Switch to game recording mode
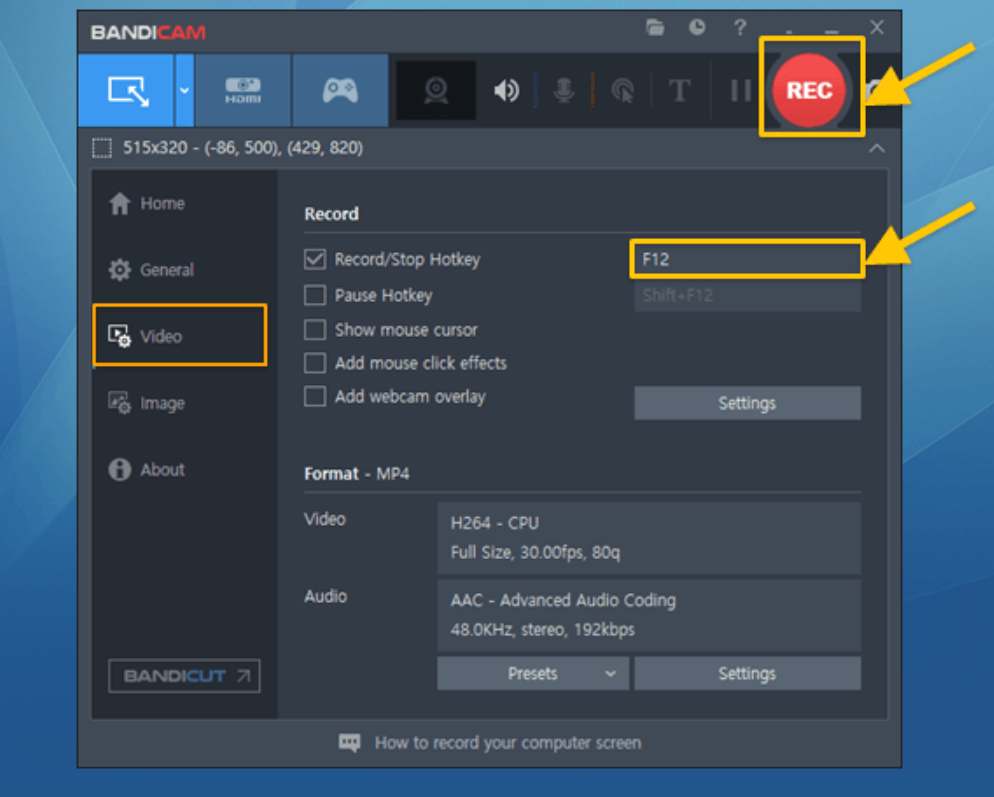 tap(340, 90)
